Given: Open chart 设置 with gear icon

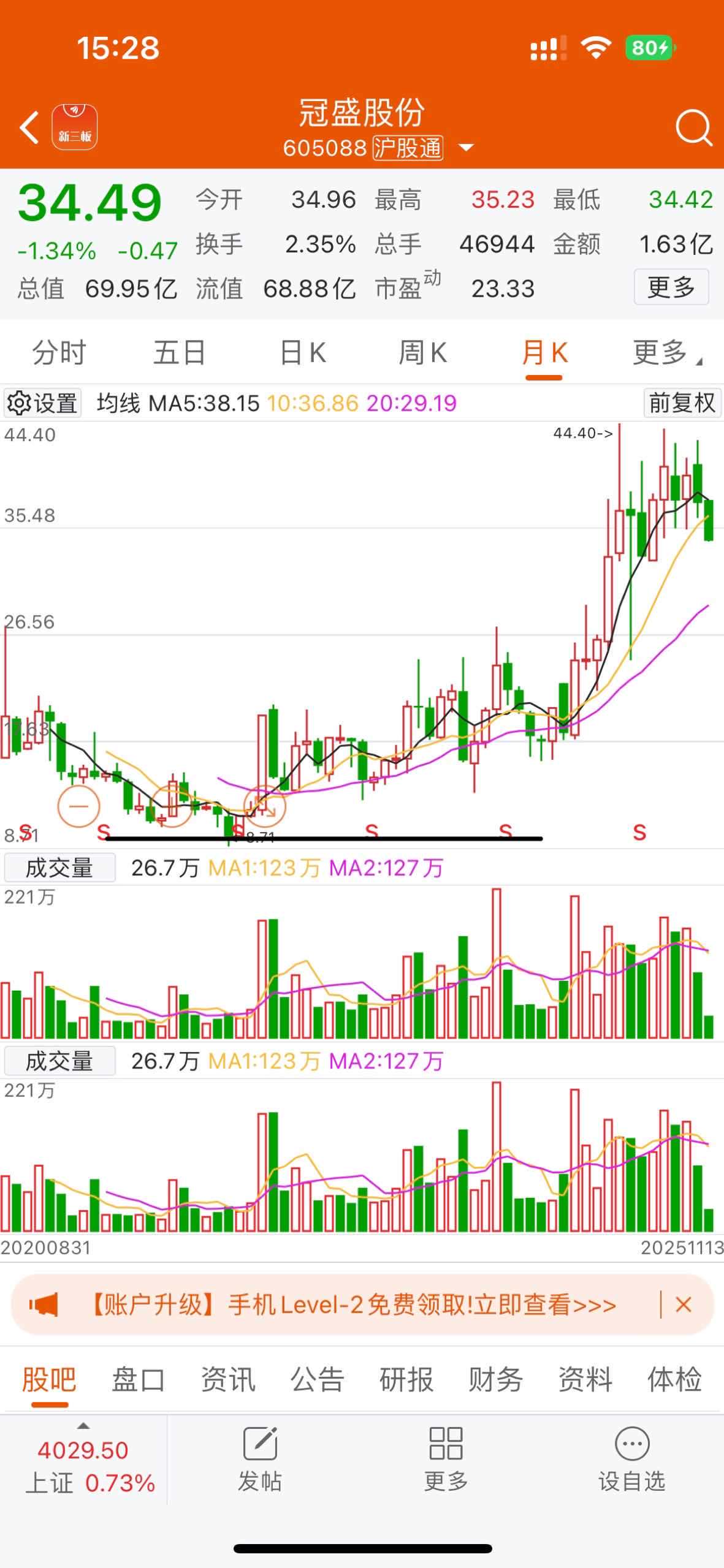Looking at the screenshot, I should (42, 403).
